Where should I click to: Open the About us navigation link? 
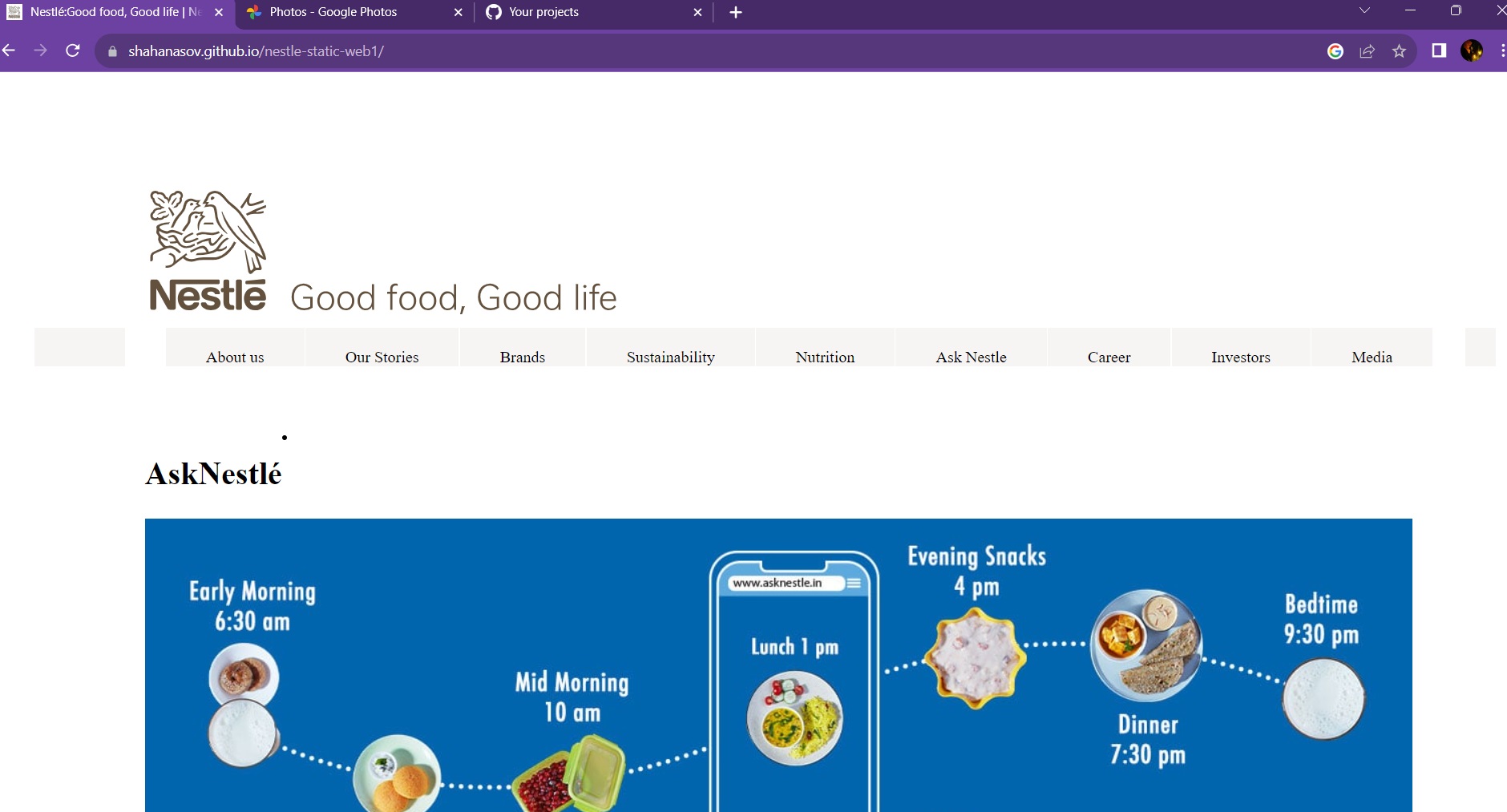pyautogui.click(x=234, y=358)
